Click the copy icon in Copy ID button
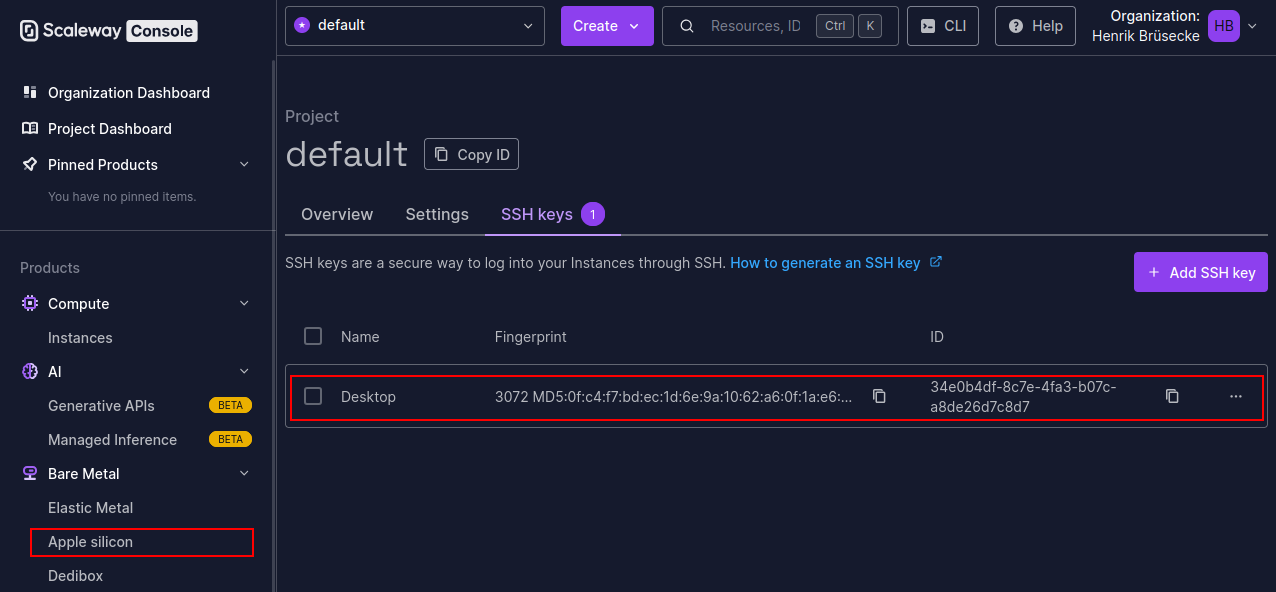The width and height of the screenshot is (1276, 592). click(441, 154)
